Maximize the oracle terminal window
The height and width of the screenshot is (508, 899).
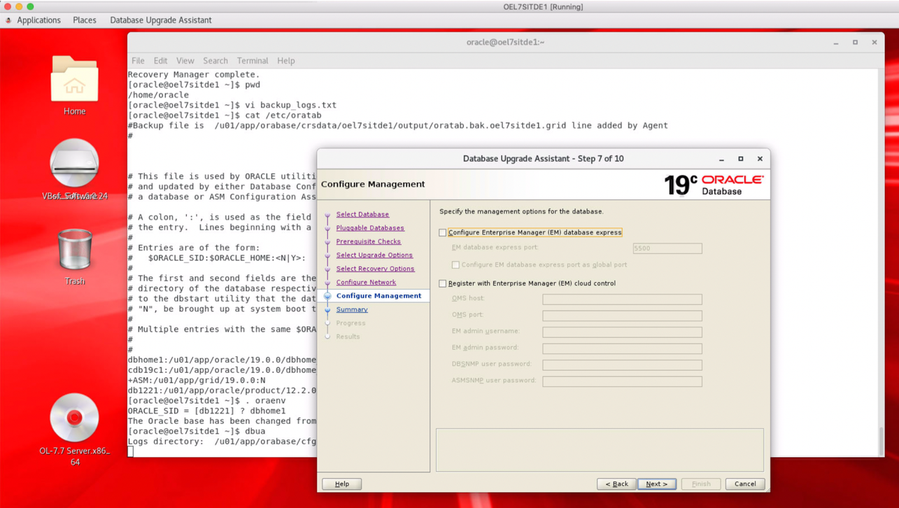click(x=855, y=42)
